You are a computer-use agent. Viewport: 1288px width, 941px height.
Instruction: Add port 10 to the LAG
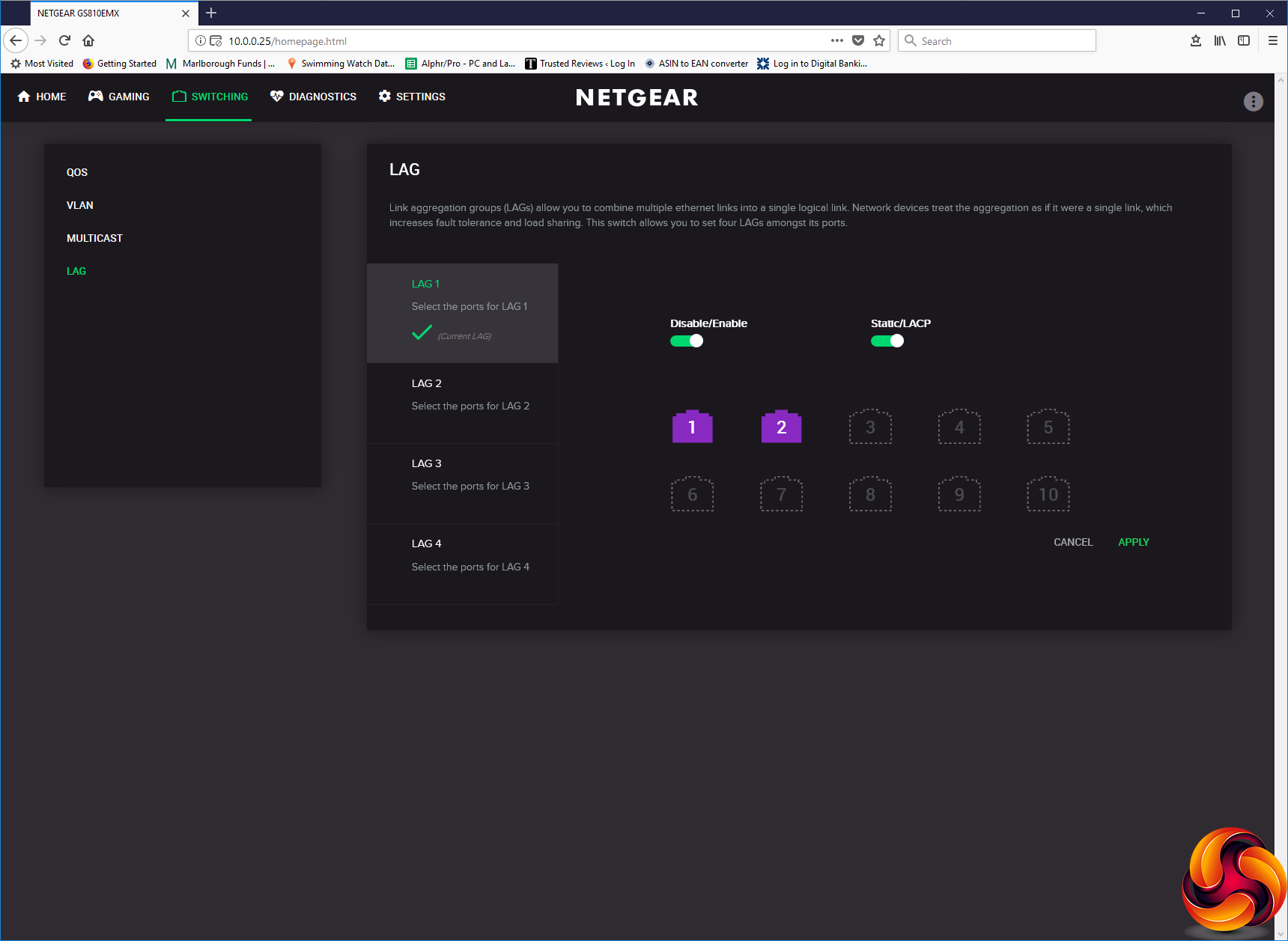1048,493
